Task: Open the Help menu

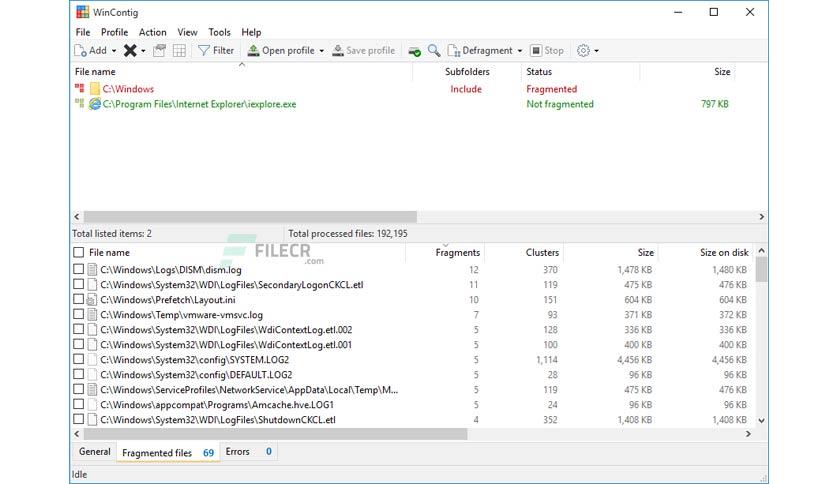Action: [251, 32]
